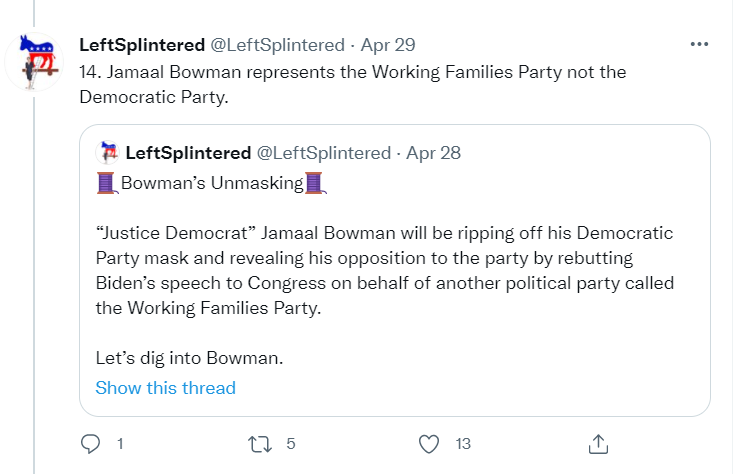Like the tweet with the heart icon
The image size is (741, 474).
(429, 443)
